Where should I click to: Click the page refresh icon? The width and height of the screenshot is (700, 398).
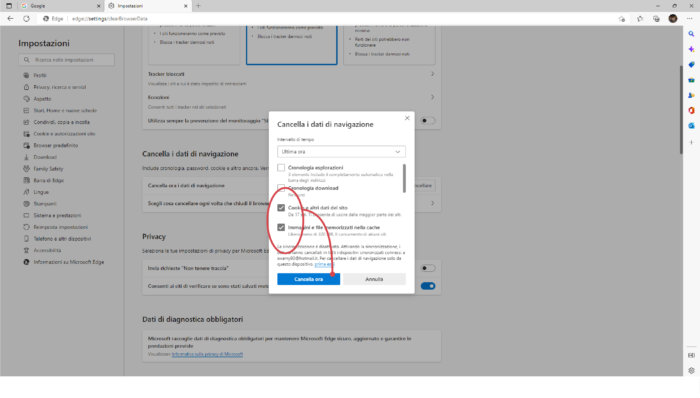pos(26,19)
